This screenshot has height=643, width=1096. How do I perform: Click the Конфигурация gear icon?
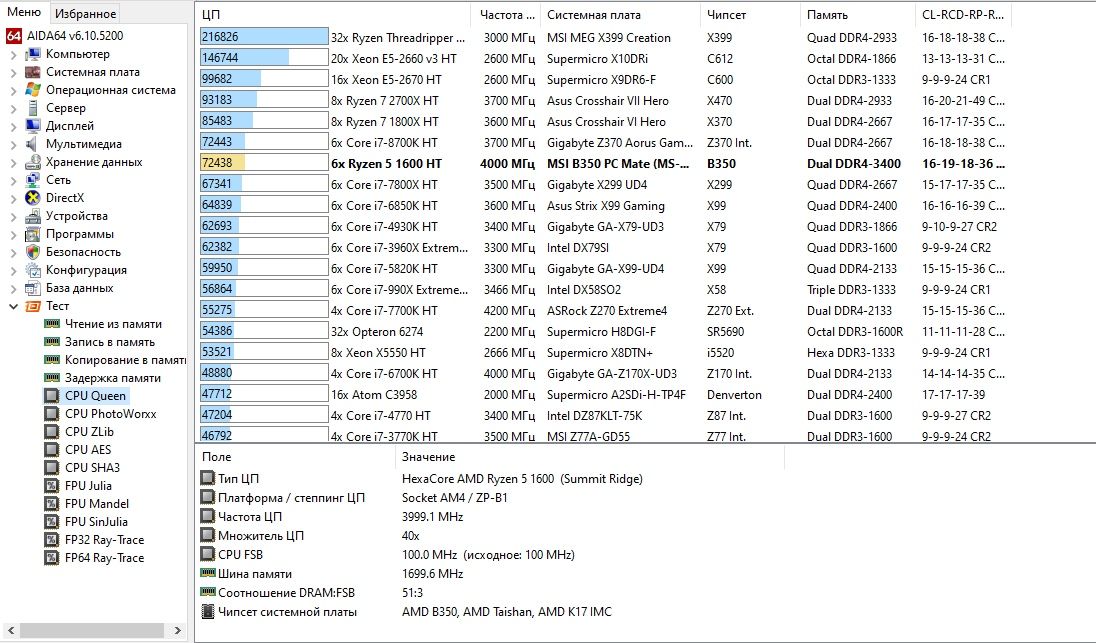[33, 270]
